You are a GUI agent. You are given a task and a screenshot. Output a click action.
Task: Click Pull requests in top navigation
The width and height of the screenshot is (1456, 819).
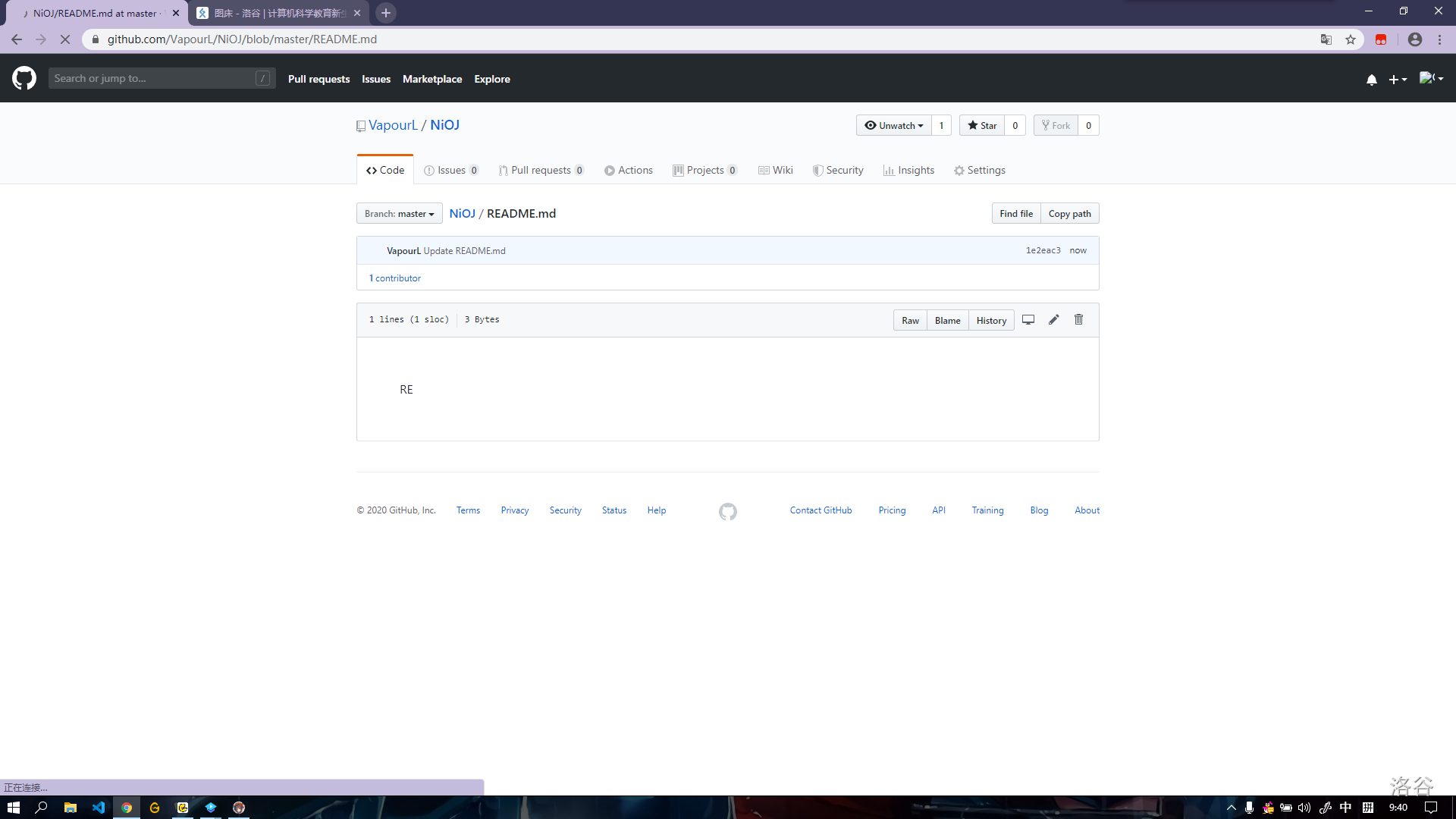tap(318, 79)
